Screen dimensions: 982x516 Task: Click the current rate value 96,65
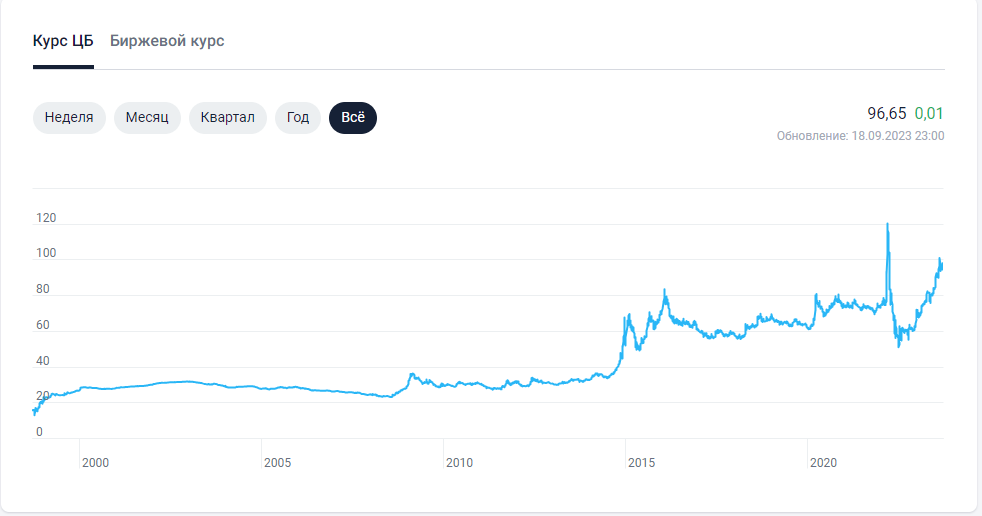coord(886,113)
